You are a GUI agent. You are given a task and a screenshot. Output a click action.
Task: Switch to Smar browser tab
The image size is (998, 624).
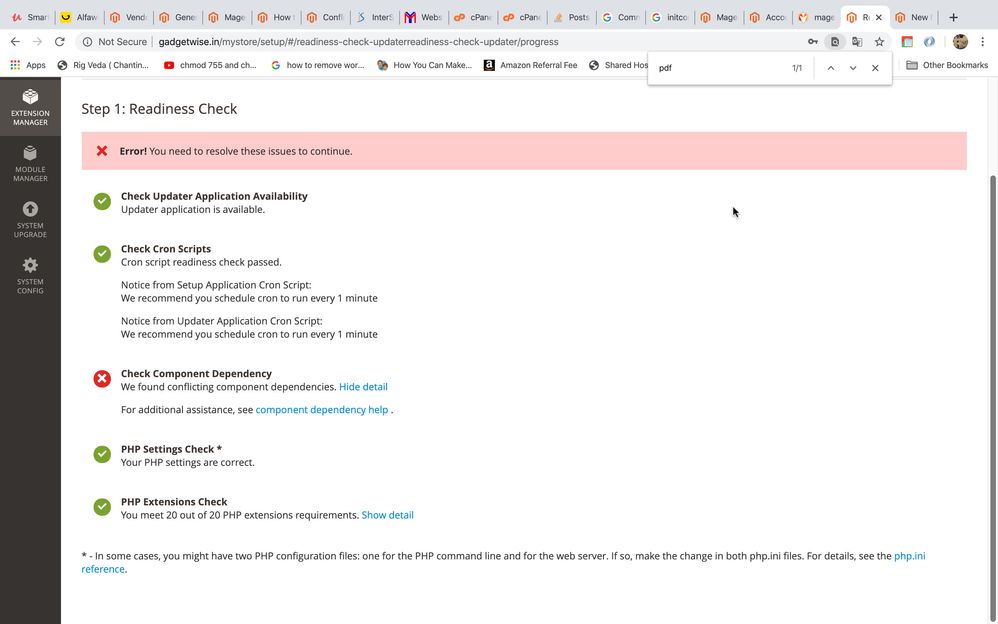click(x=30, y=17)
